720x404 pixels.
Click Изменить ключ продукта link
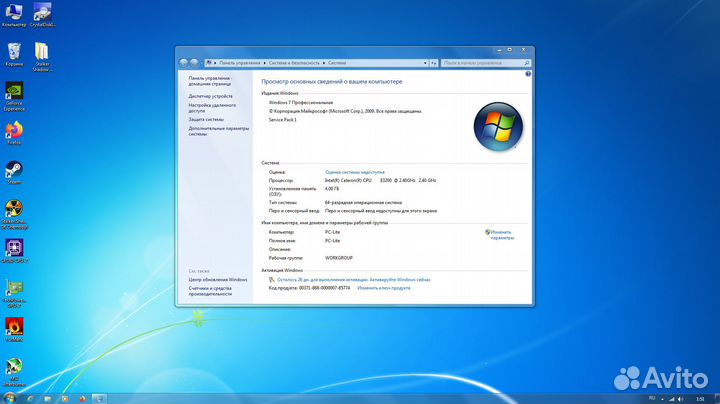point(384,288)
